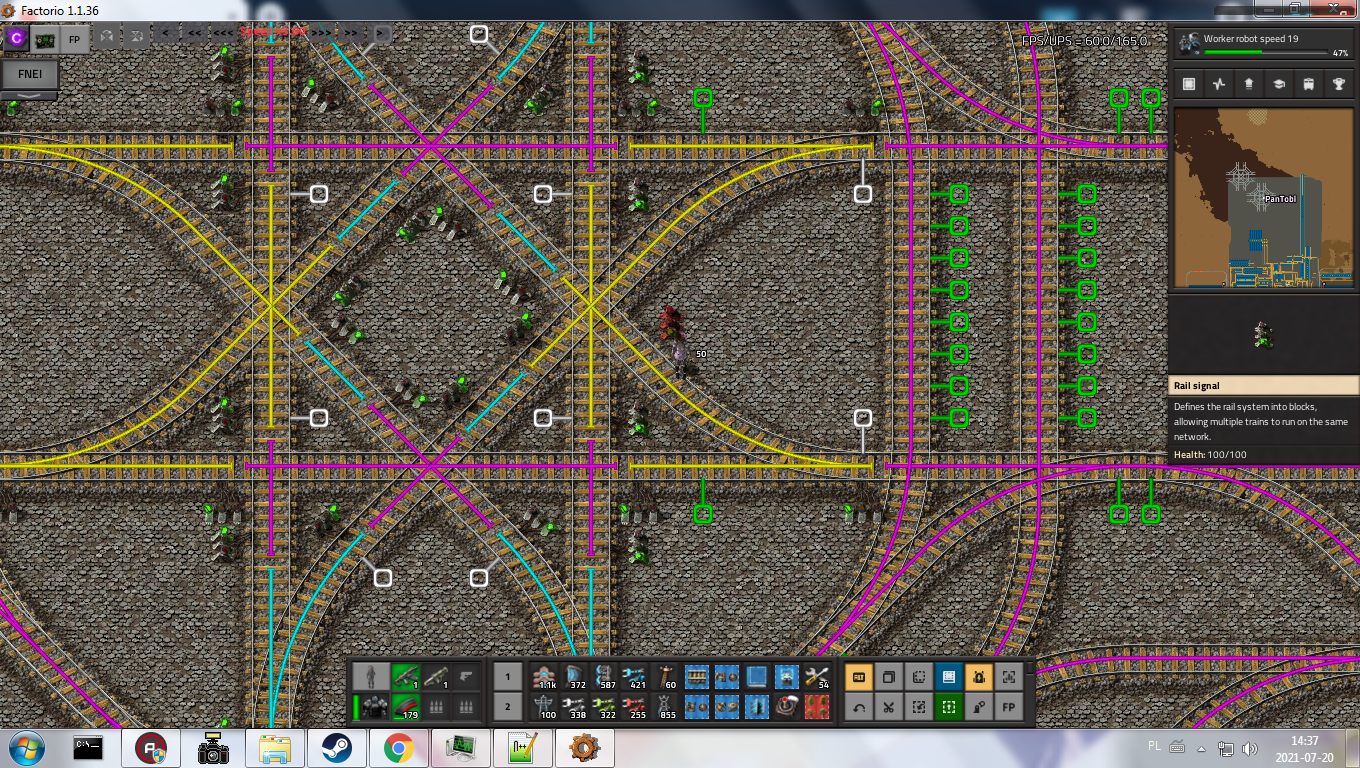Viewport: 1360px width, 768px height.
Task: Click the double right arrow speed button
Action: click(x=351, y=33)
